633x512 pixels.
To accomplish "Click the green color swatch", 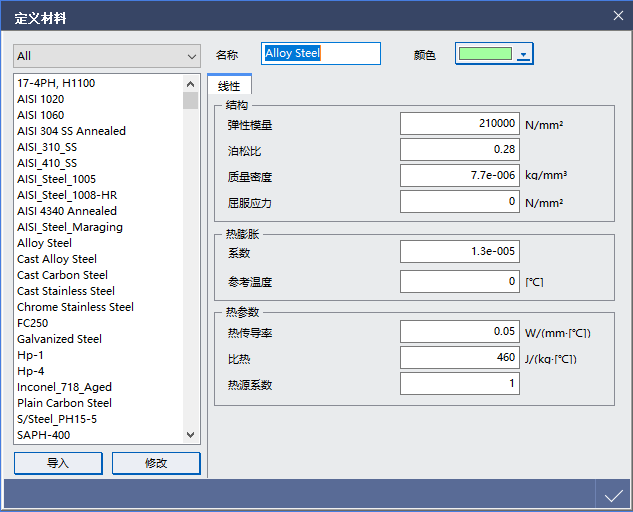I will coord(486,54).
